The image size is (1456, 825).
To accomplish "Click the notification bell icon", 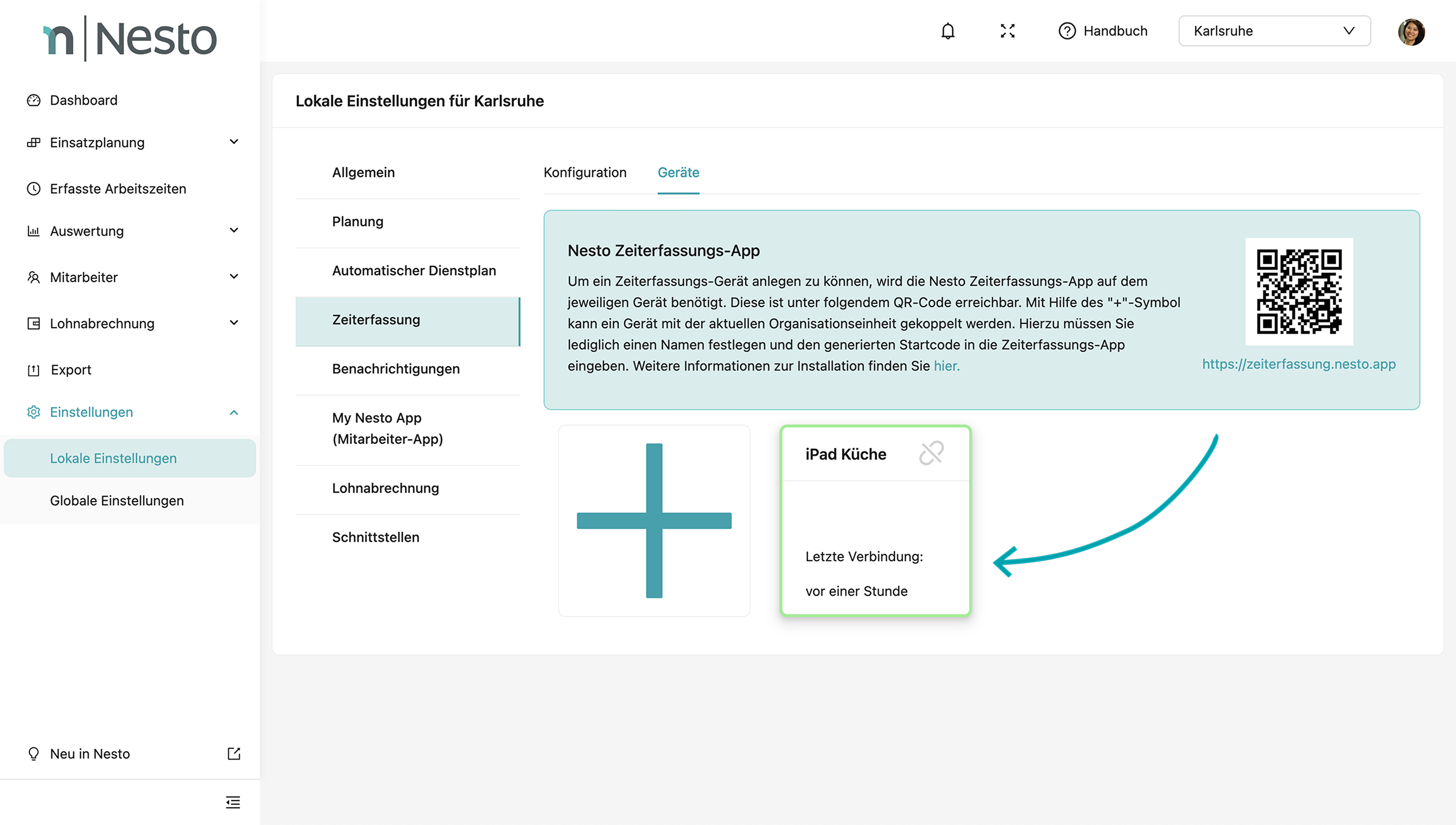I will coord(948,31).
